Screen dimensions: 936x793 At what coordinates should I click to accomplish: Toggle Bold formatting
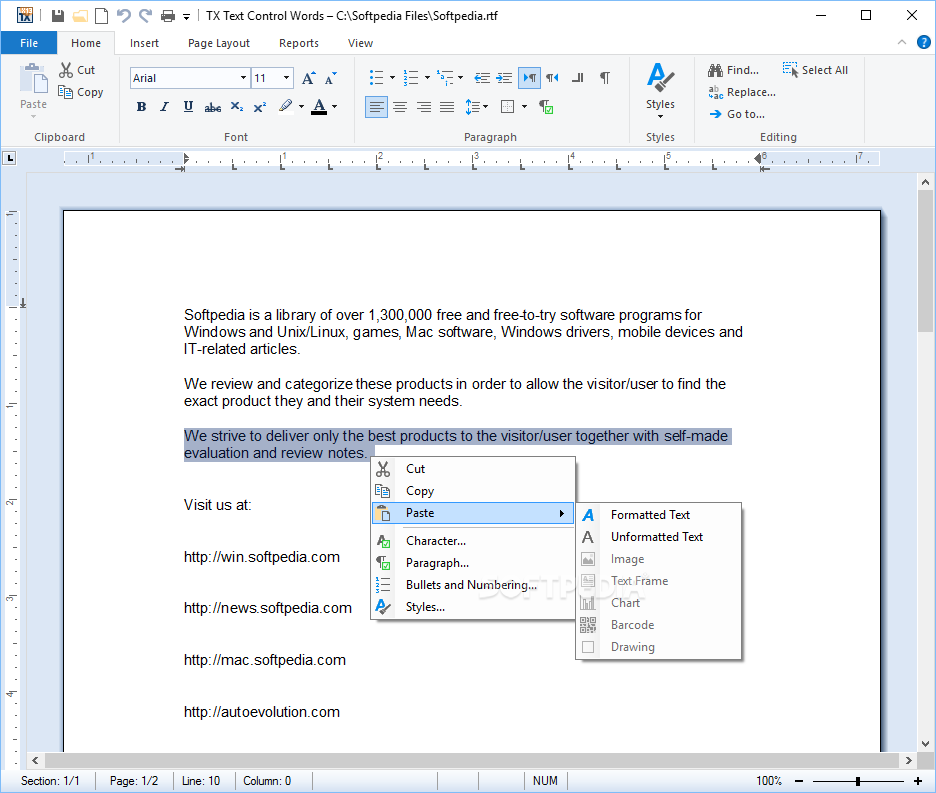[141, 107]
